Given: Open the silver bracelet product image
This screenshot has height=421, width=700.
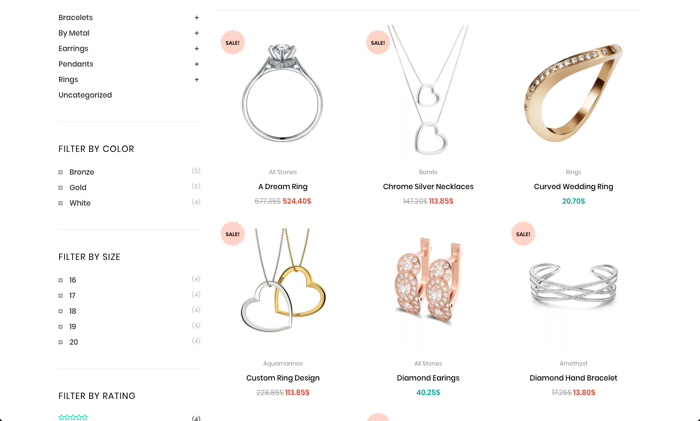Looking at the screenshot, I should pyautogui.click(x=573, y=284).
